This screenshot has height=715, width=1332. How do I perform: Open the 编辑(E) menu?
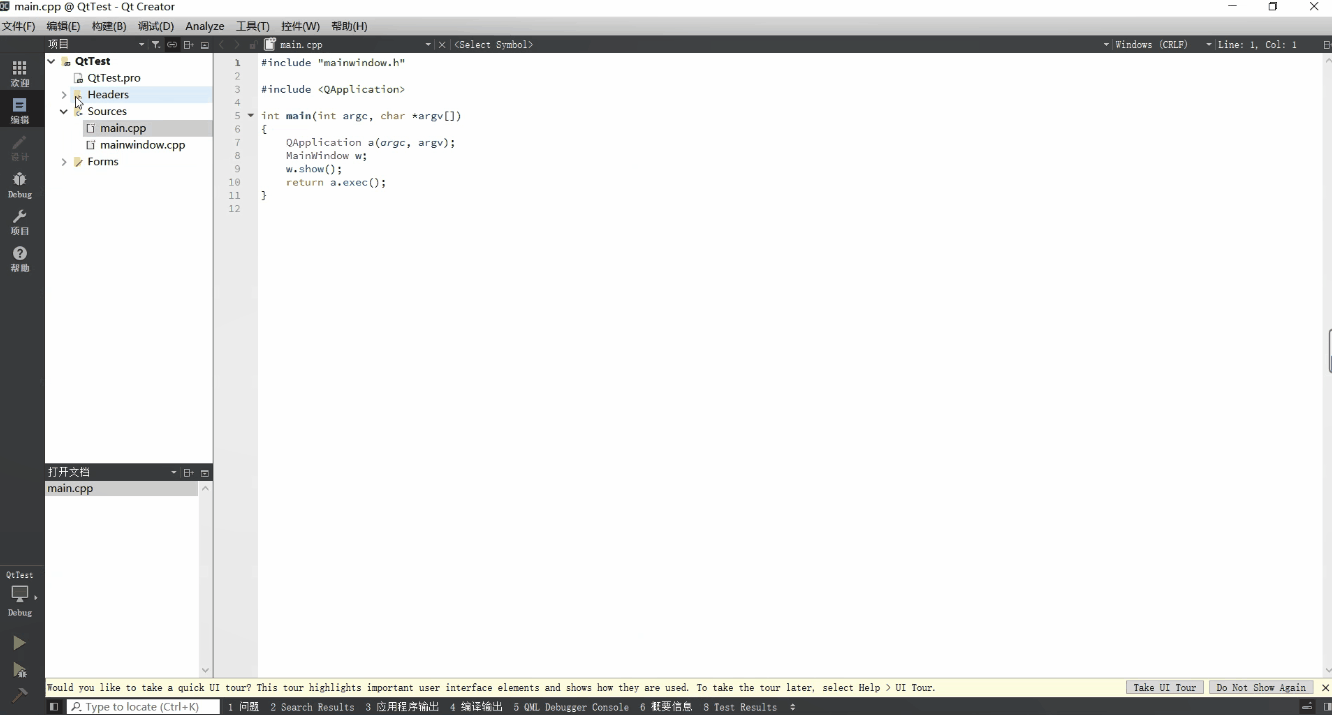coord(63,26)
